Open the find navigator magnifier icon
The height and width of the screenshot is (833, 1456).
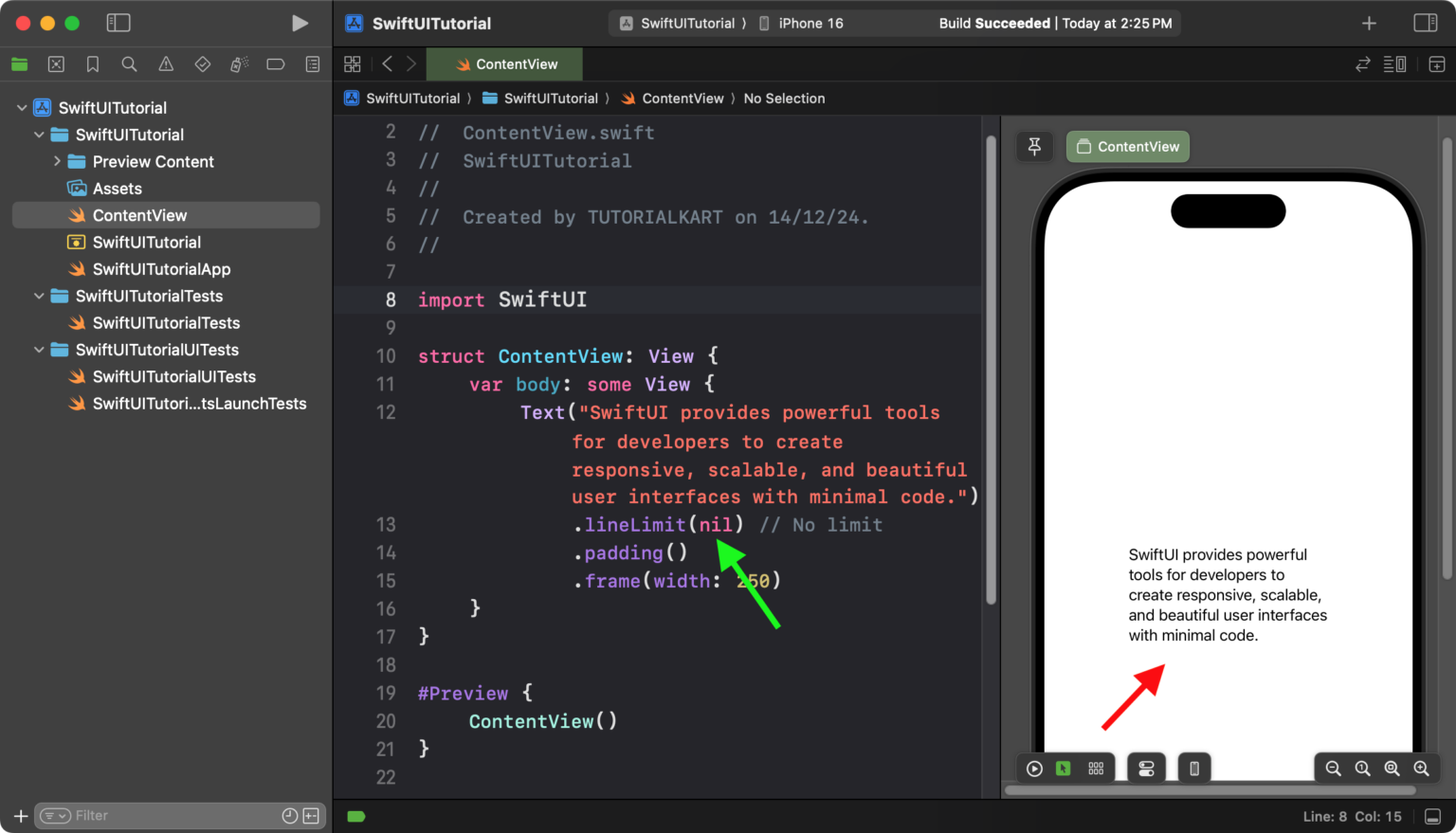click(x=129, y=64)
